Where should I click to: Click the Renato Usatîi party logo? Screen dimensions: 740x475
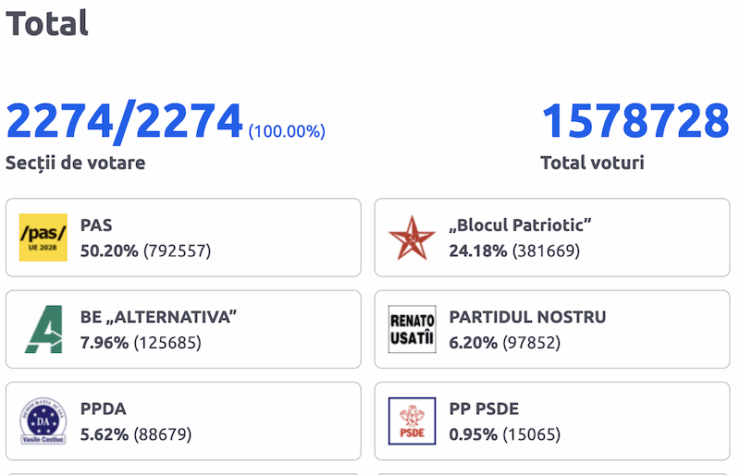(x=412, y=329)
